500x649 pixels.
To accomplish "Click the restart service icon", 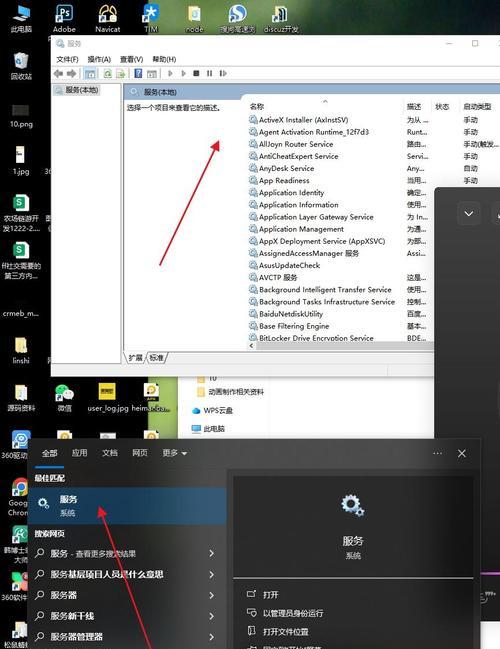I will pyautogui.click(x=223, y=74).
